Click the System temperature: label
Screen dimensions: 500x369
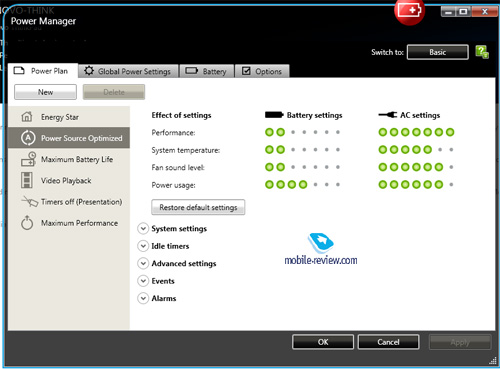pyautogui.click(x=186, y=150)
